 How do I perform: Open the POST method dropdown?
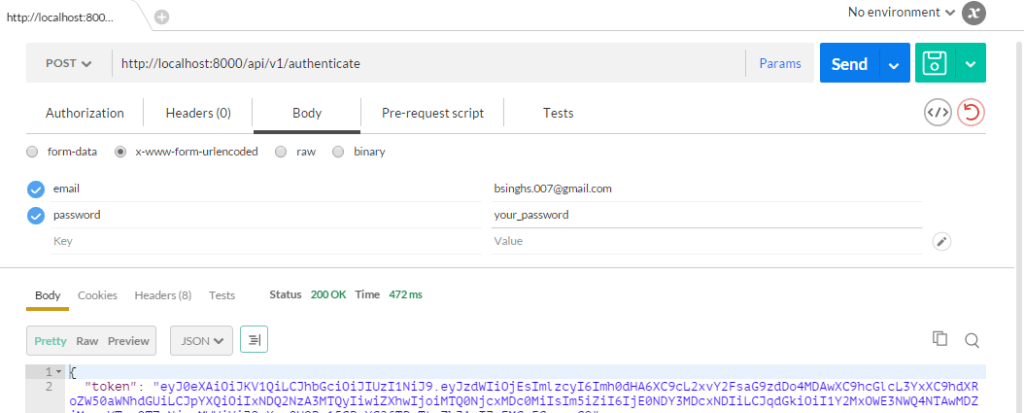(68, 63)
